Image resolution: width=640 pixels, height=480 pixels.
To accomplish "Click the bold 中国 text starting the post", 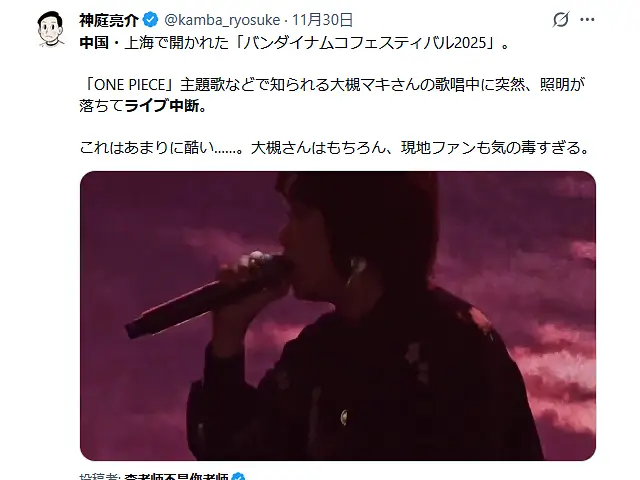I will [94, 42].
